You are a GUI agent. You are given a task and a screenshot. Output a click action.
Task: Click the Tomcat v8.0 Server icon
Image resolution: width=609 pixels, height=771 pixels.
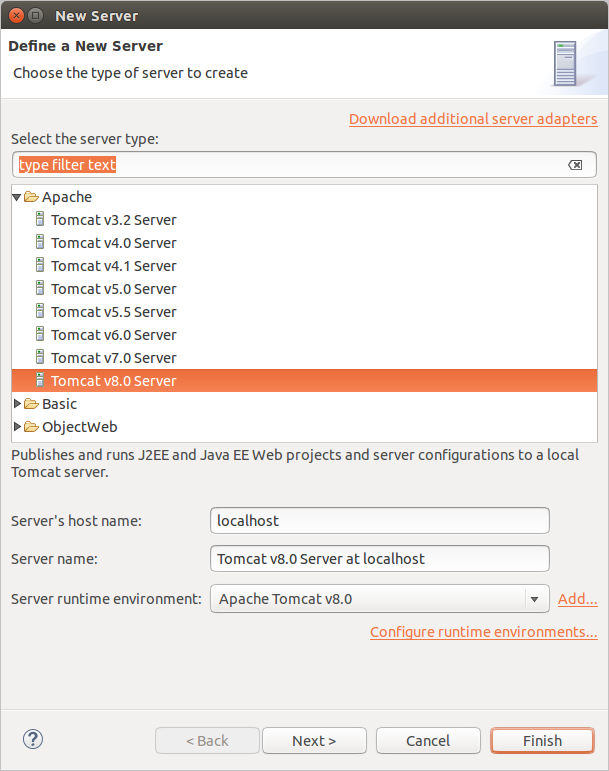(40, 380)
